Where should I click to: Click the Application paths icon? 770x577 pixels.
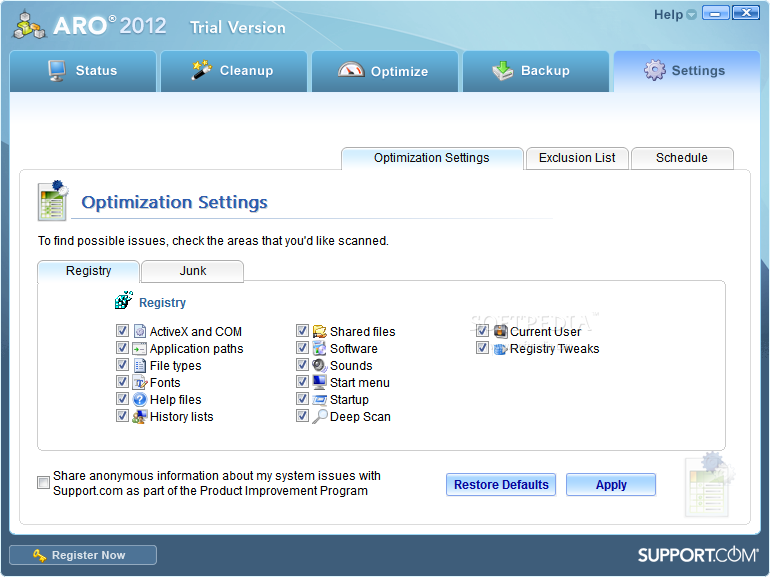pos(139,349)
